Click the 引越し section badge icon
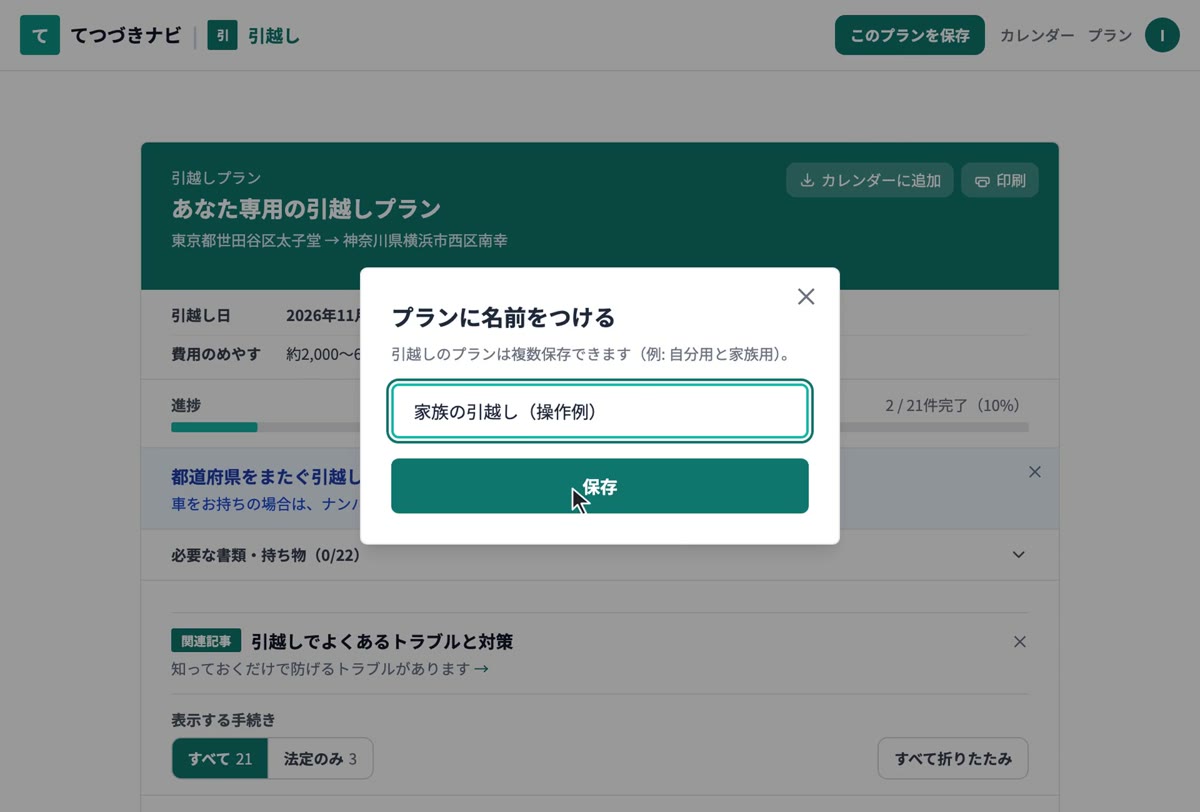The width and height of the screenshot is (1200, 812). [x=222, y=36]
